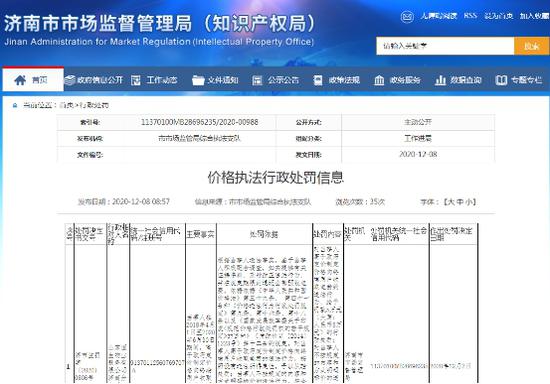Click the 价格执法行政处罚信息 article title

[x=276, y=178]
